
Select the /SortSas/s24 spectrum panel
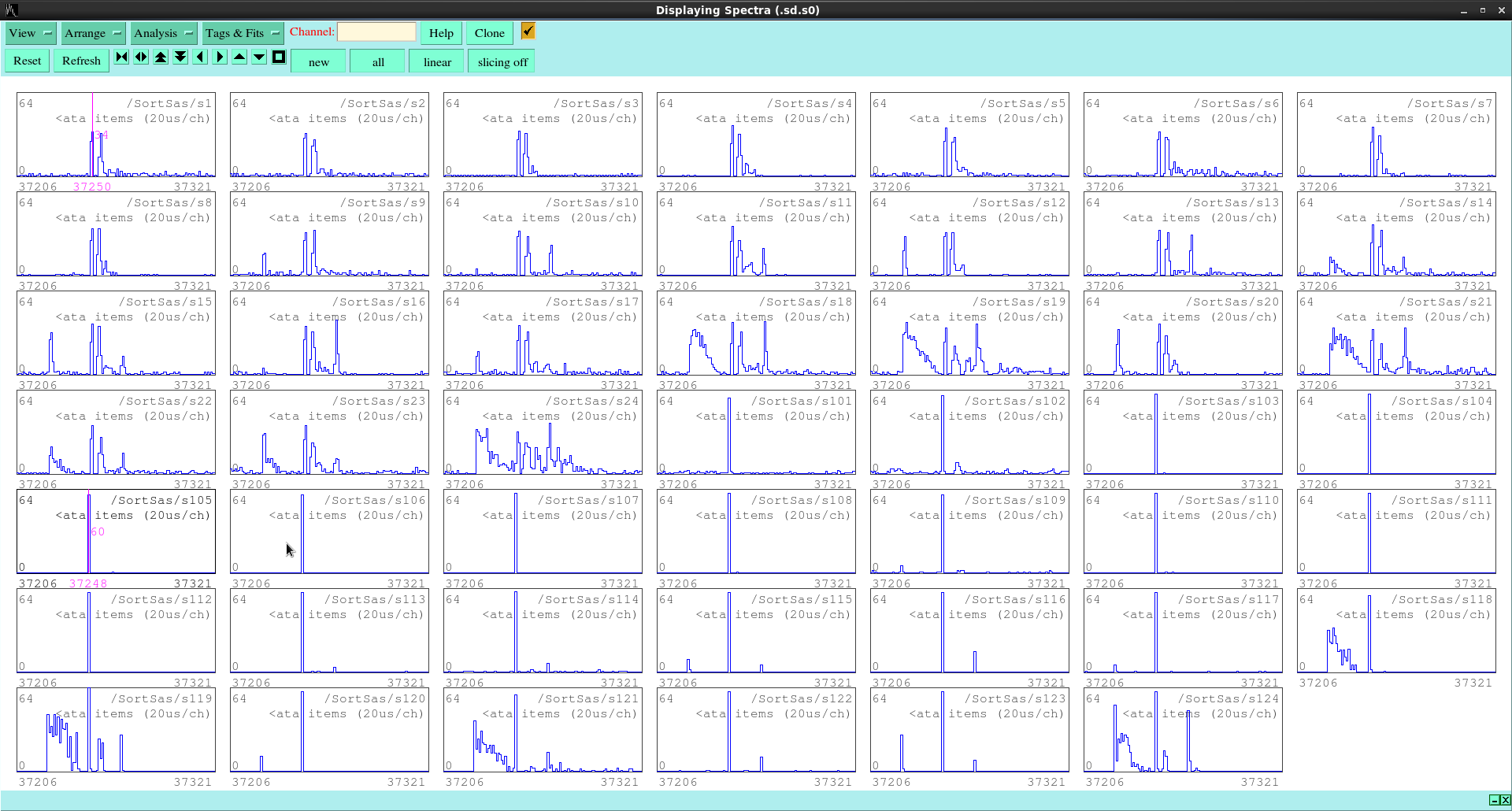(x=543, y=432)
